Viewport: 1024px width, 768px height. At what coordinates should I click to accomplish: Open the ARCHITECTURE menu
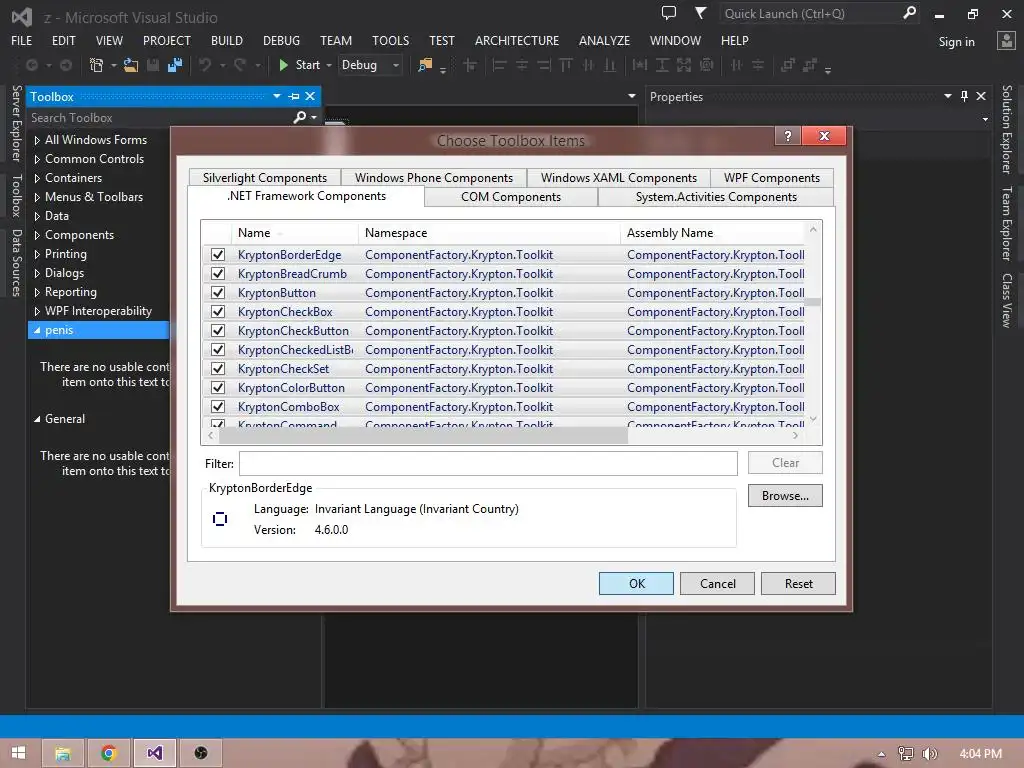click(517, 40)
